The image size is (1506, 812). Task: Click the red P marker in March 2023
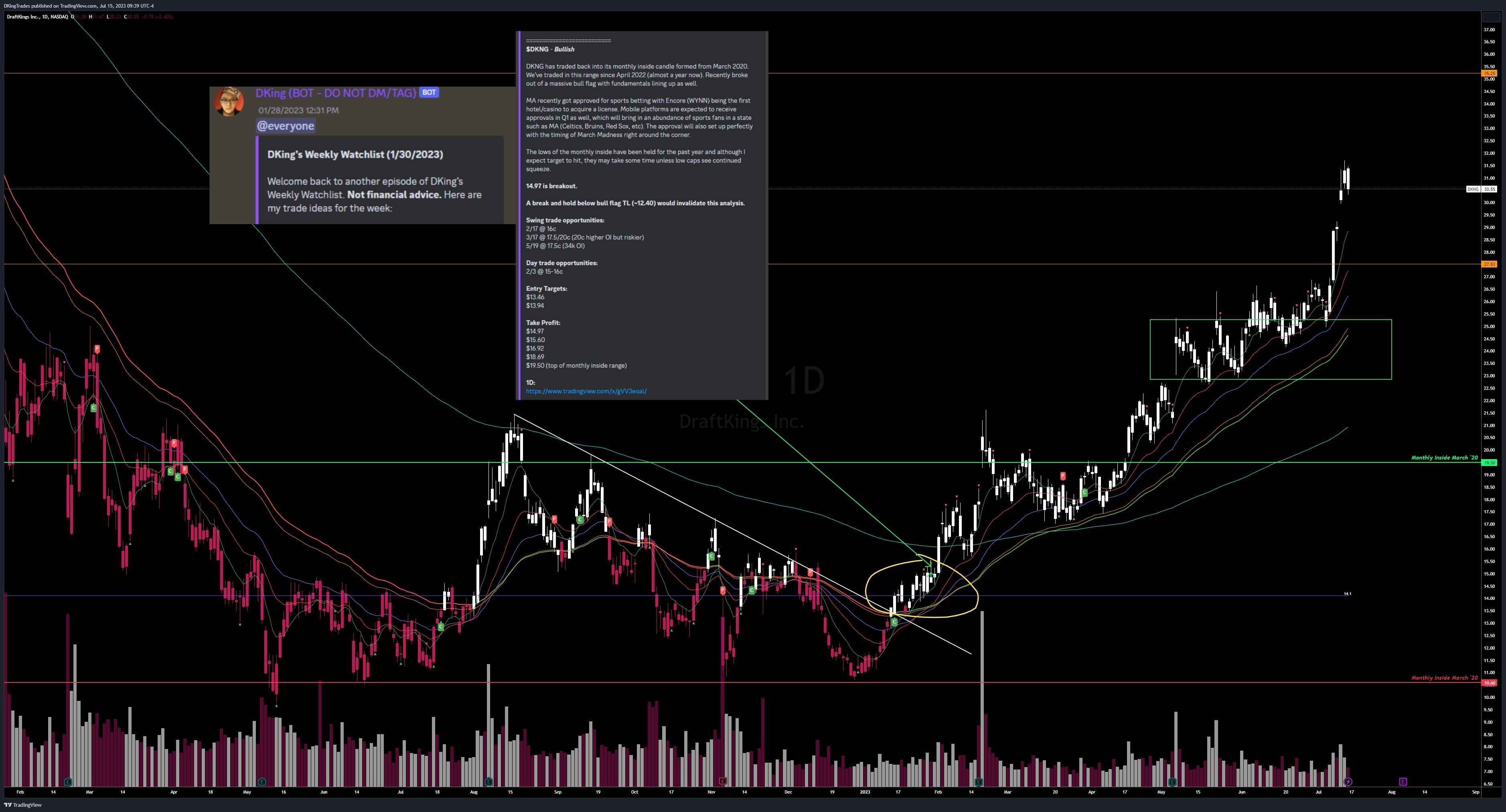point(1063,476)
